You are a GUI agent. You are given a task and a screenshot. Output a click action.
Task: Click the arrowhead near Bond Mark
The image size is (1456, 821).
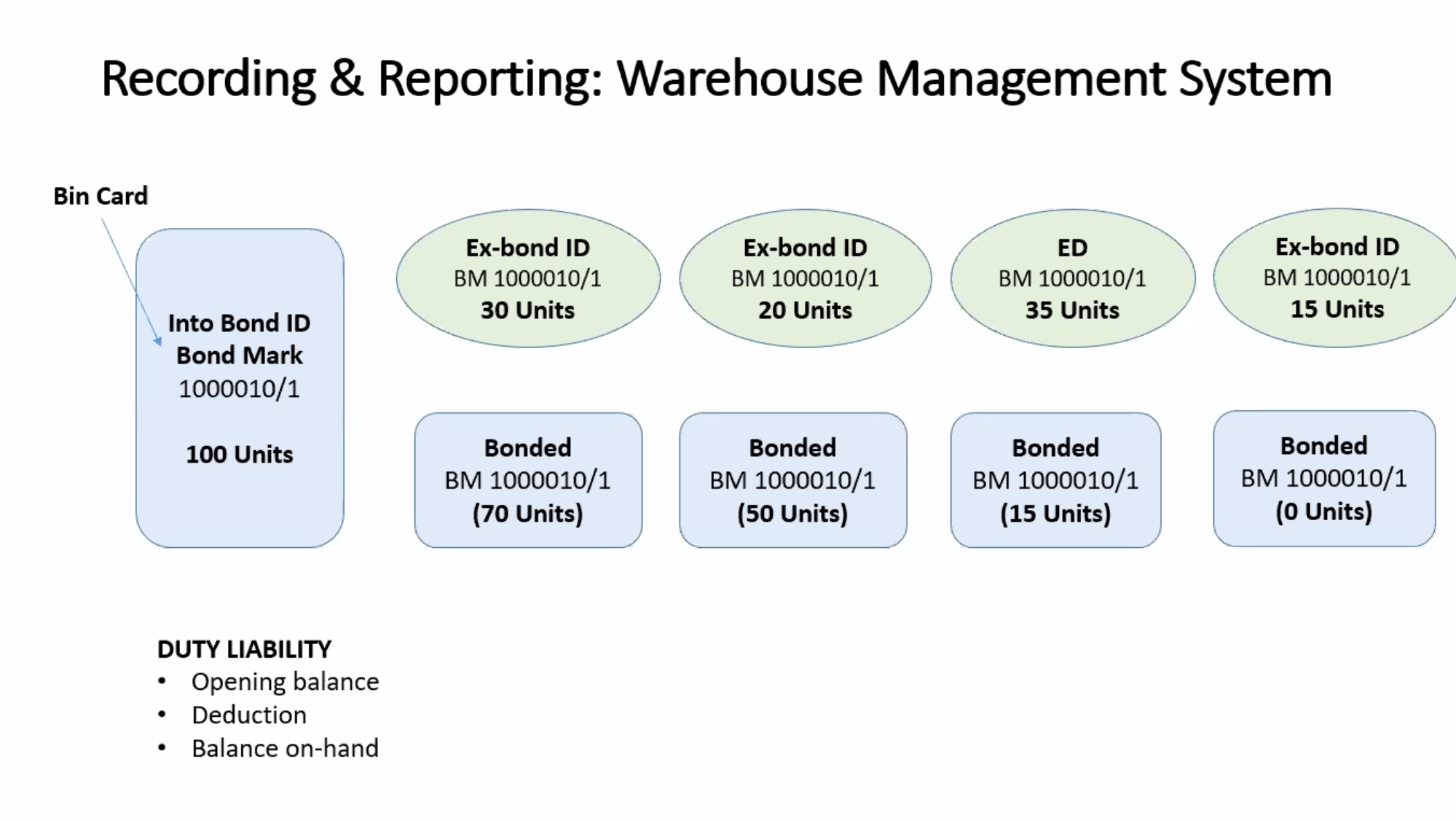[157, 340]
